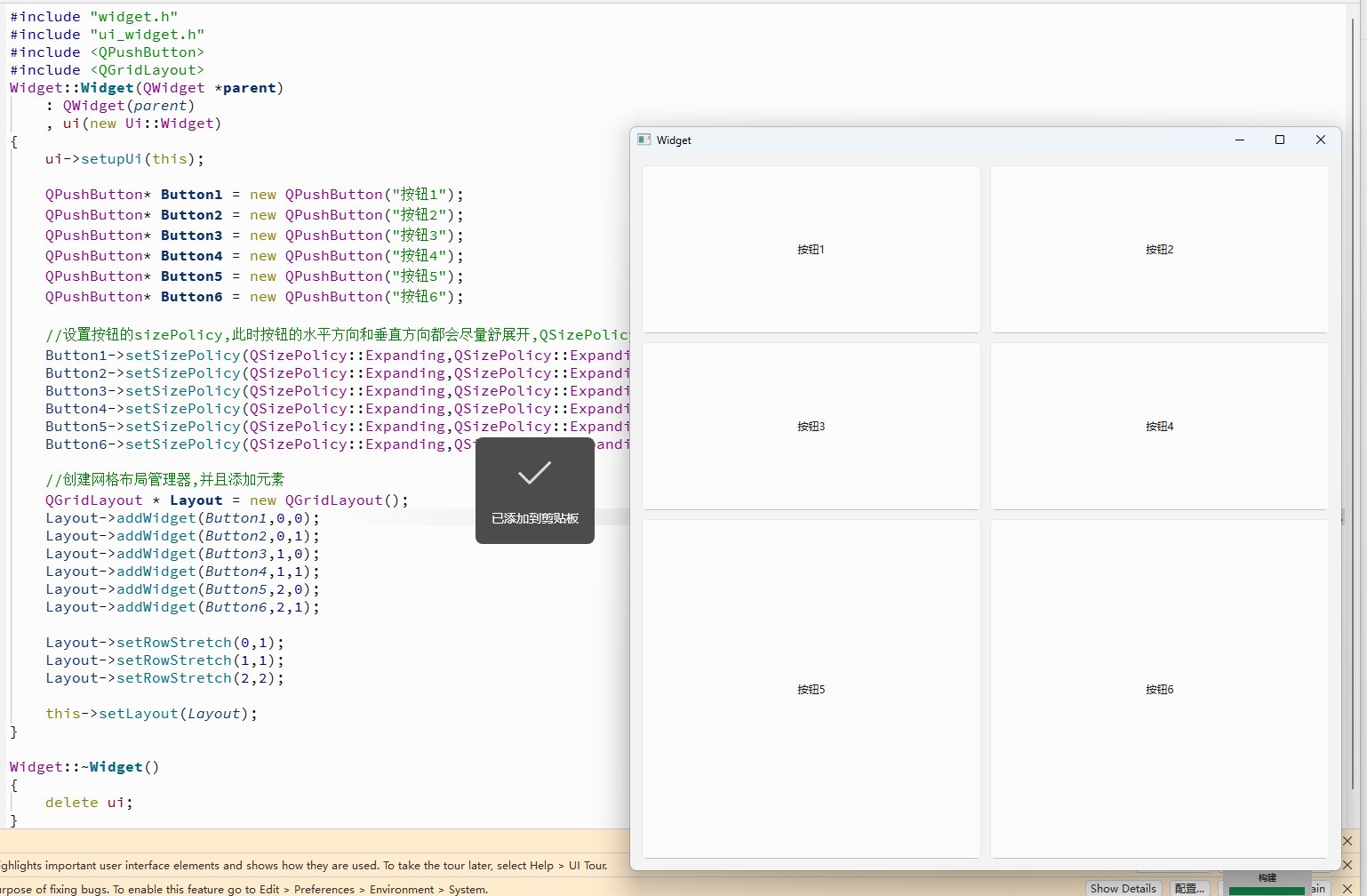This screenshot has height=896, width=1367.
Task: Click the Layout->addWidget(Button1,0,0); line
Action: click(182, 517)
